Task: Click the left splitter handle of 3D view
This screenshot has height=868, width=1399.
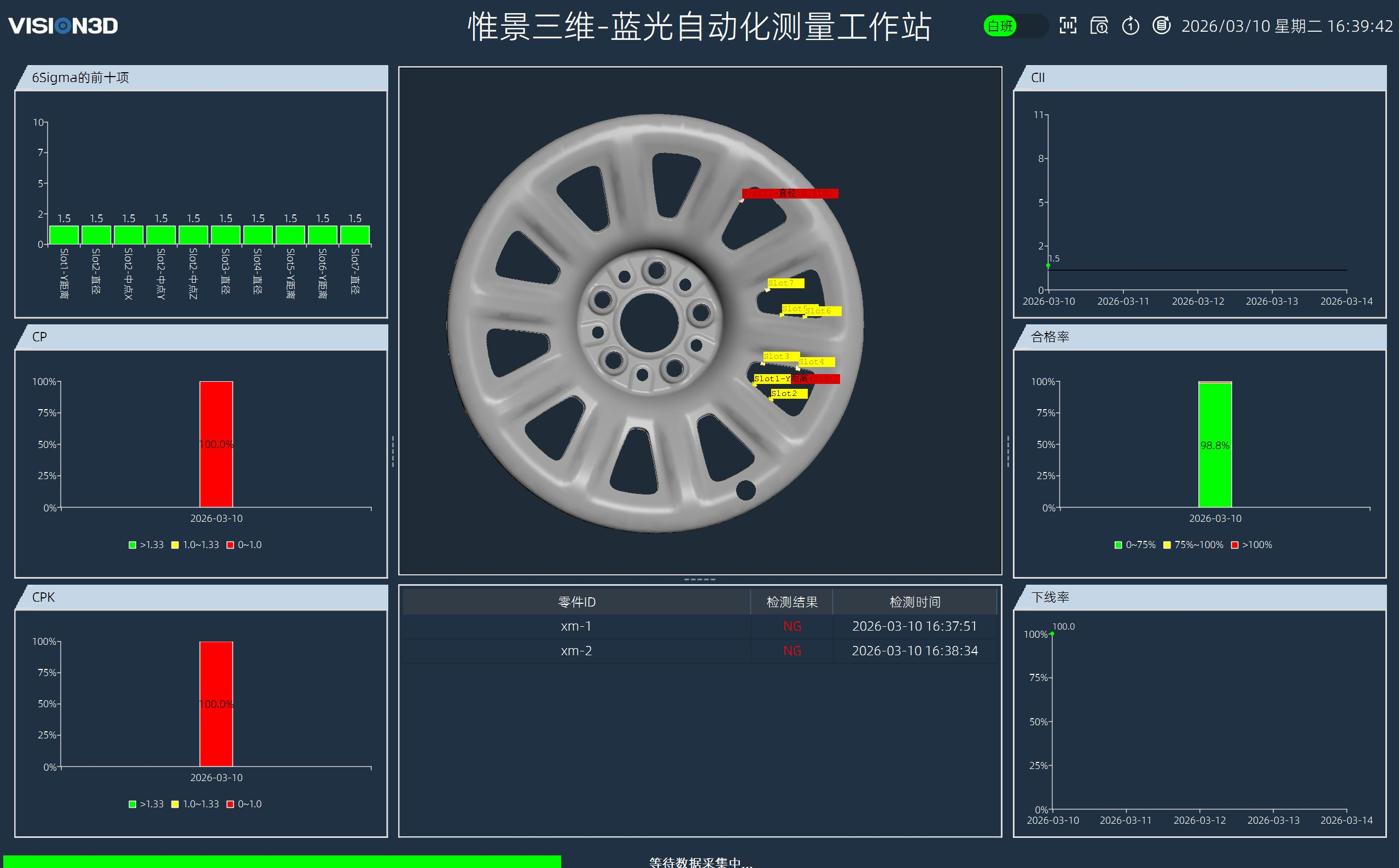Action: (x=393, y=451)
